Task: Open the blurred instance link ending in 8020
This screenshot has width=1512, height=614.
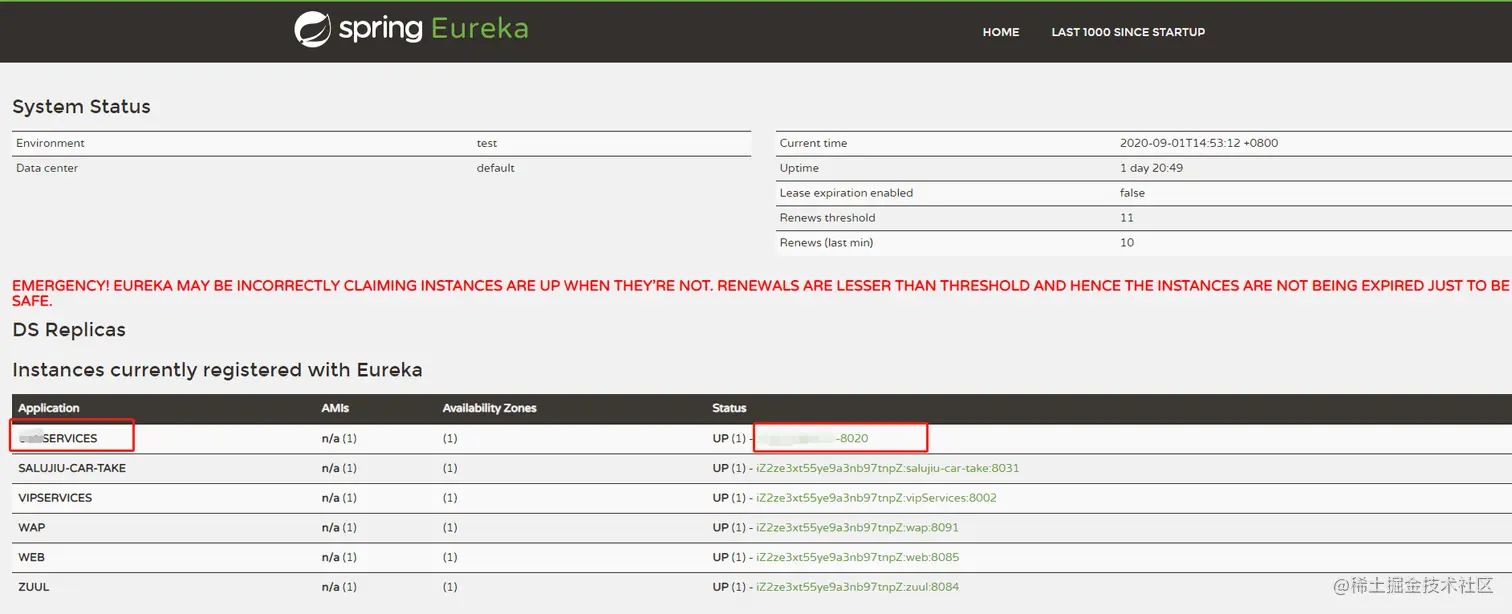Action: pyautogui.click(x=812, y=438)
